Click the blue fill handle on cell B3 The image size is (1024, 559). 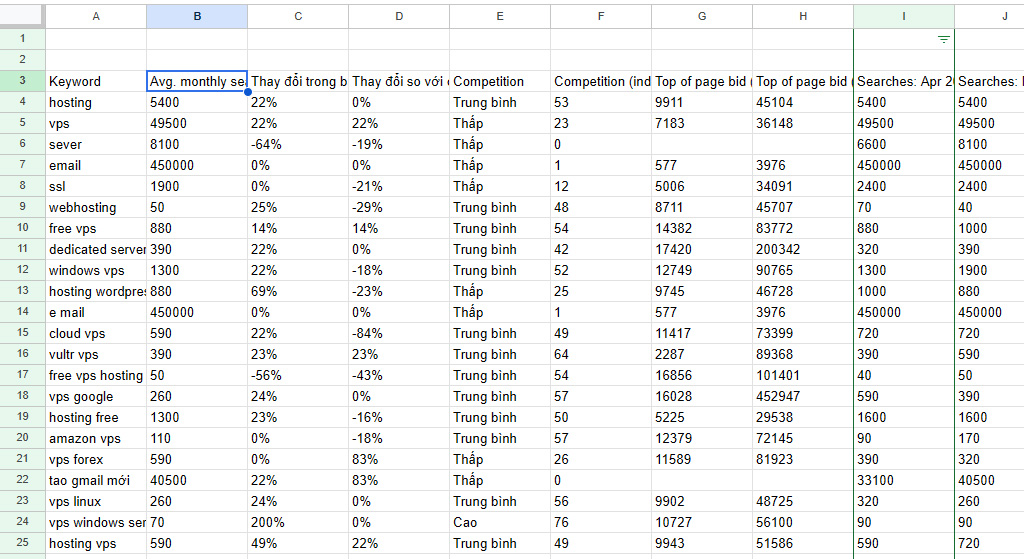pos(247,92)
